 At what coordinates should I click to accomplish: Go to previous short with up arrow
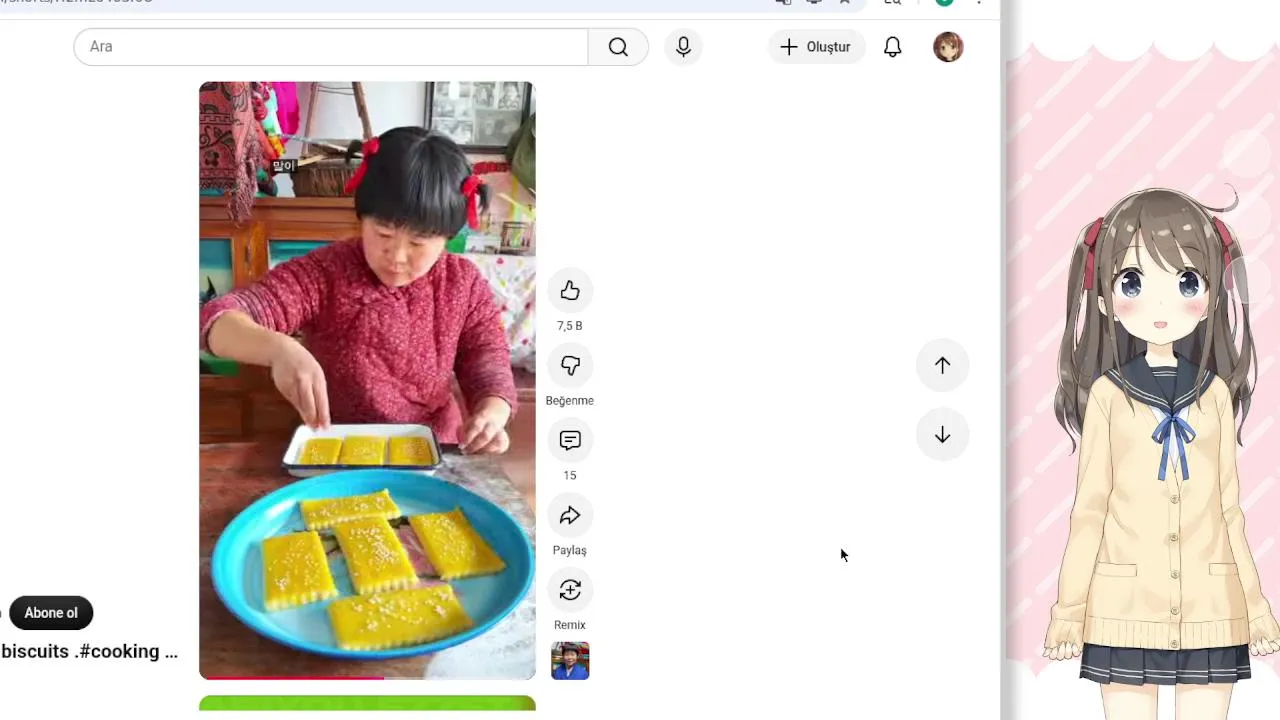(x=942, y=365)
